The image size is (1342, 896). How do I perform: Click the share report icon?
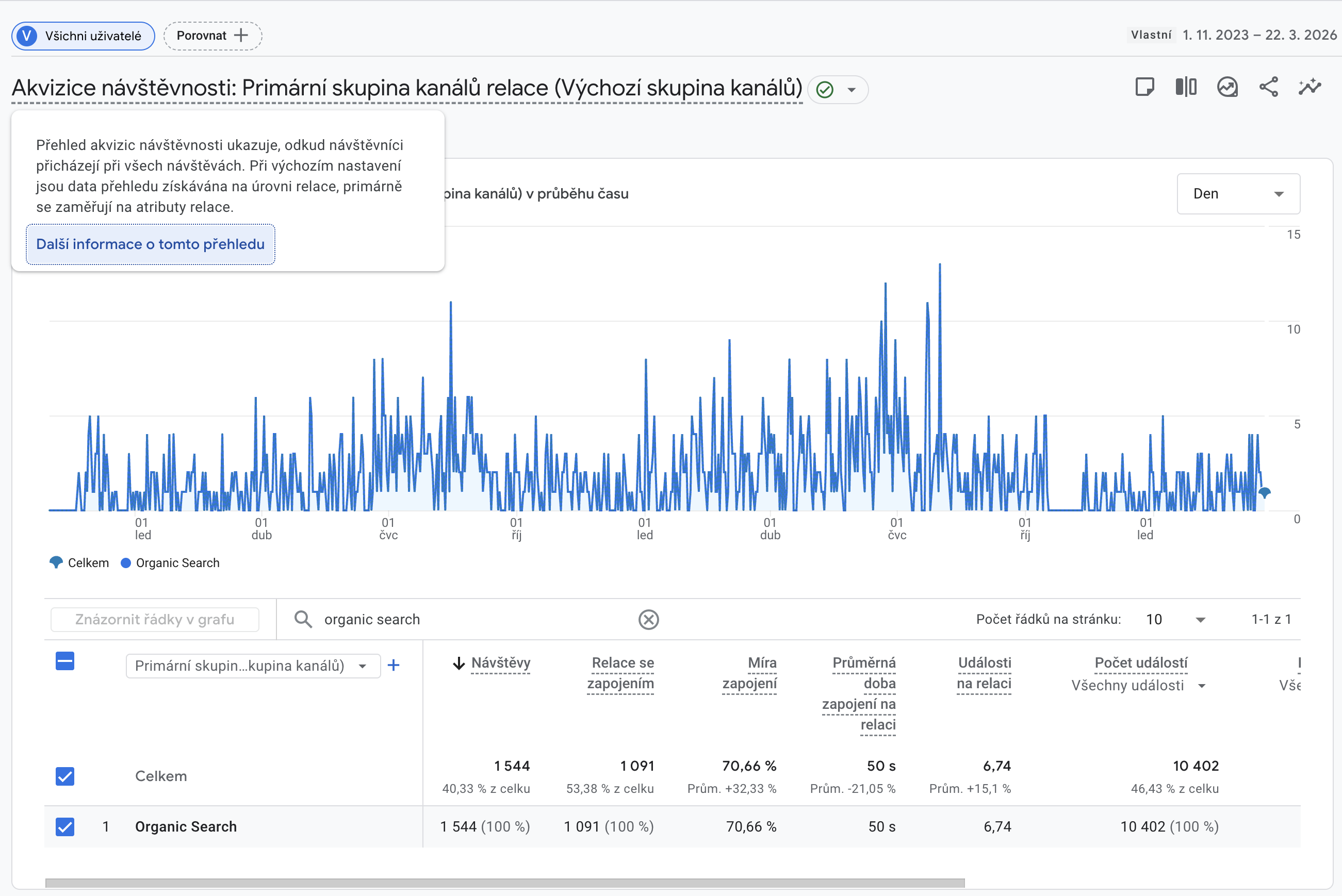pos(1268,87)
